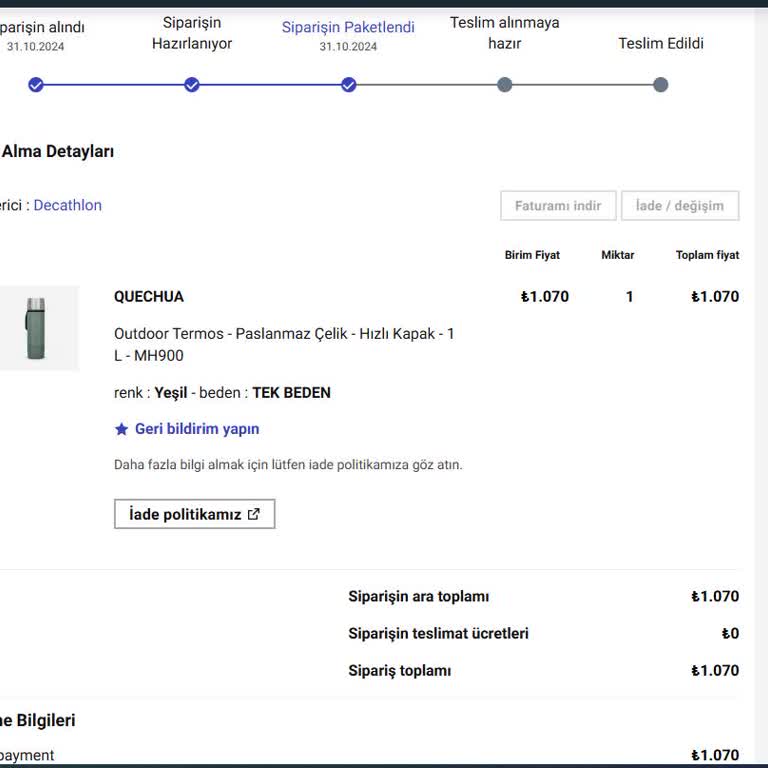Select the Siparişin alındı checkmark step

pos(36,85)
